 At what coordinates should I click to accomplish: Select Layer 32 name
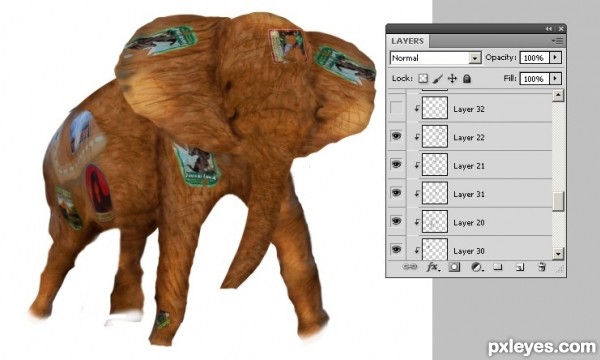[x=469, y=109]
